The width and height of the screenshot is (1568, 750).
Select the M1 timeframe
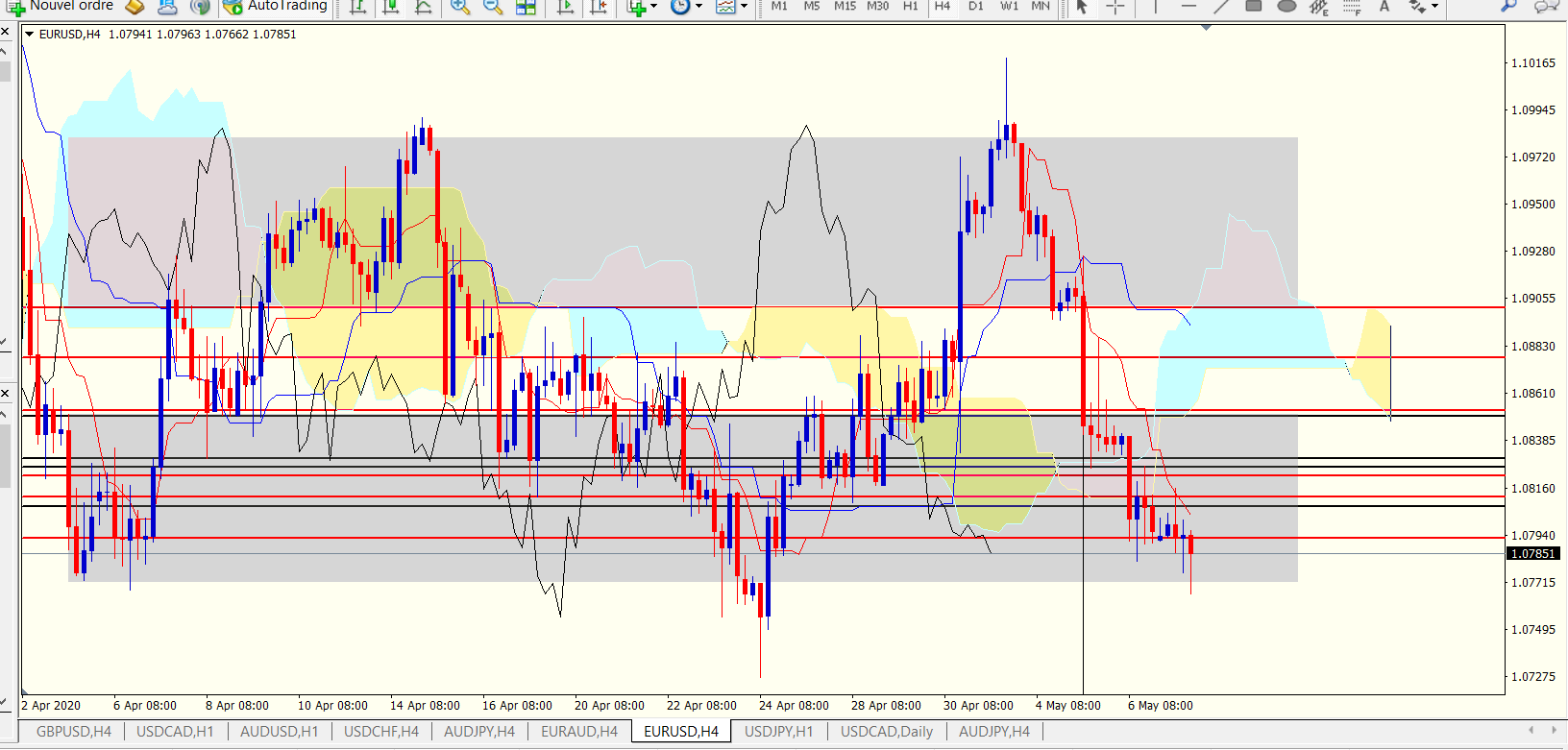click(779, 6)
